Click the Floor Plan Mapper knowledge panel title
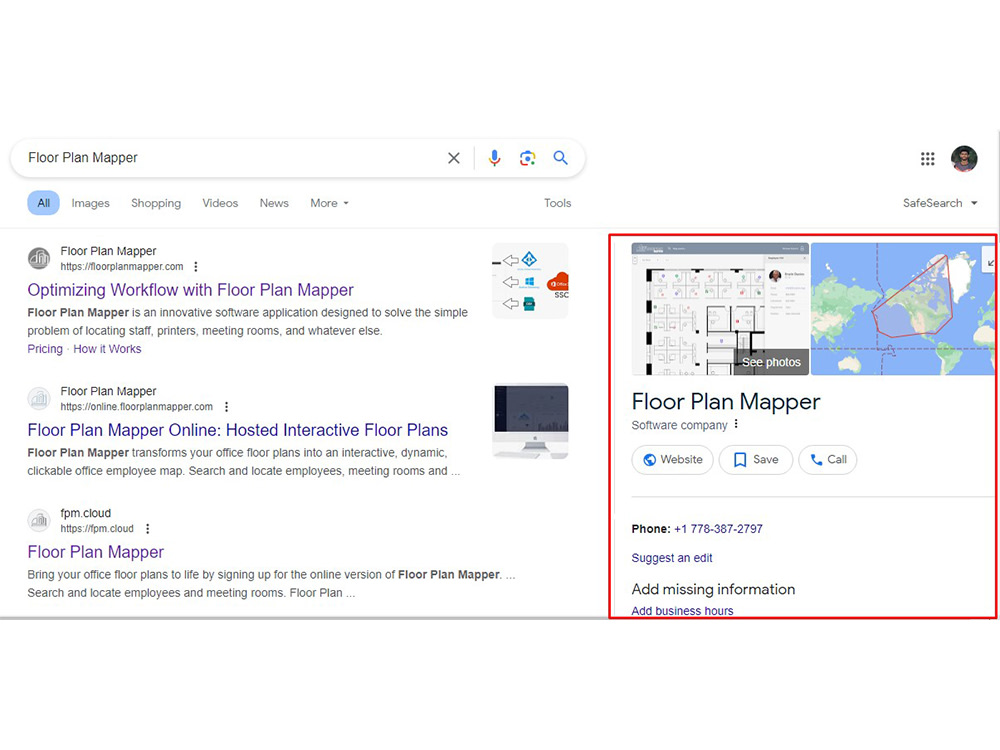Image resolution: width=1000 pixels, height=750 pixels. tap(726, 402)
